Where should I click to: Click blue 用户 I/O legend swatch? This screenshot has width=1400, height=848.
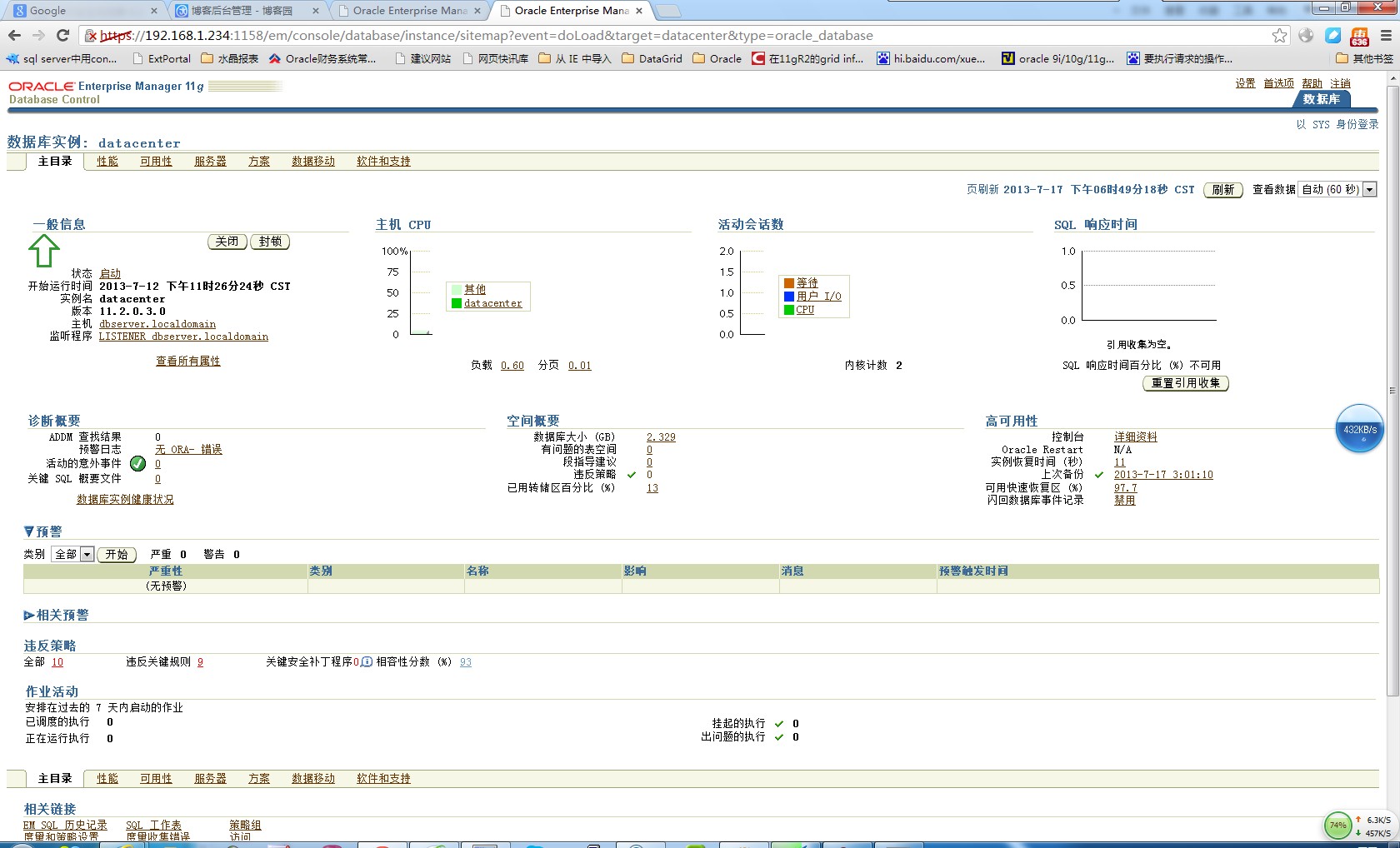pos(789,297)
